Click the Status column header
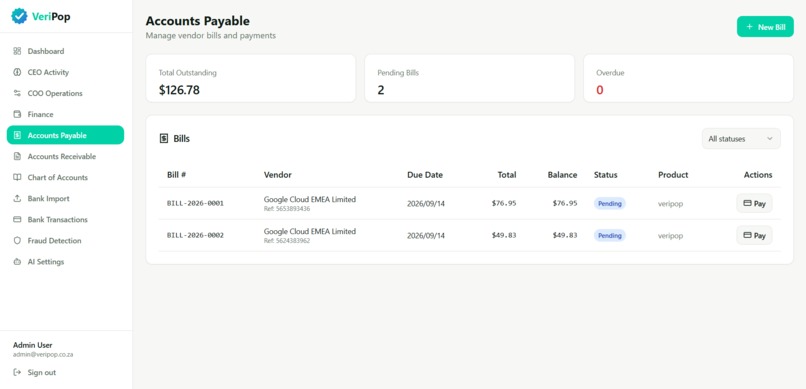The width and height of the screenshot is (806, 389). click(x=606, y=175)
